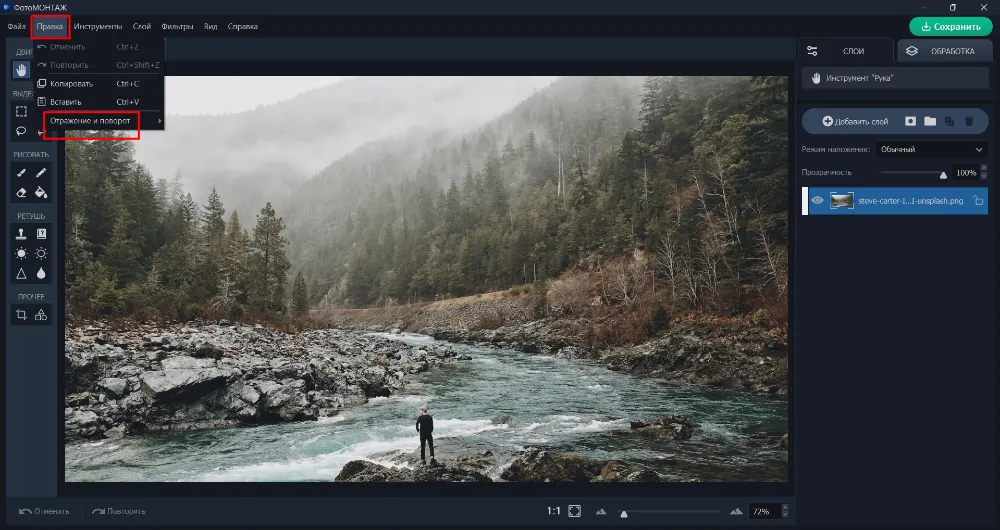Select the rectangular selection tool
The image size is (1000, 530).
(x=21, y=112)
